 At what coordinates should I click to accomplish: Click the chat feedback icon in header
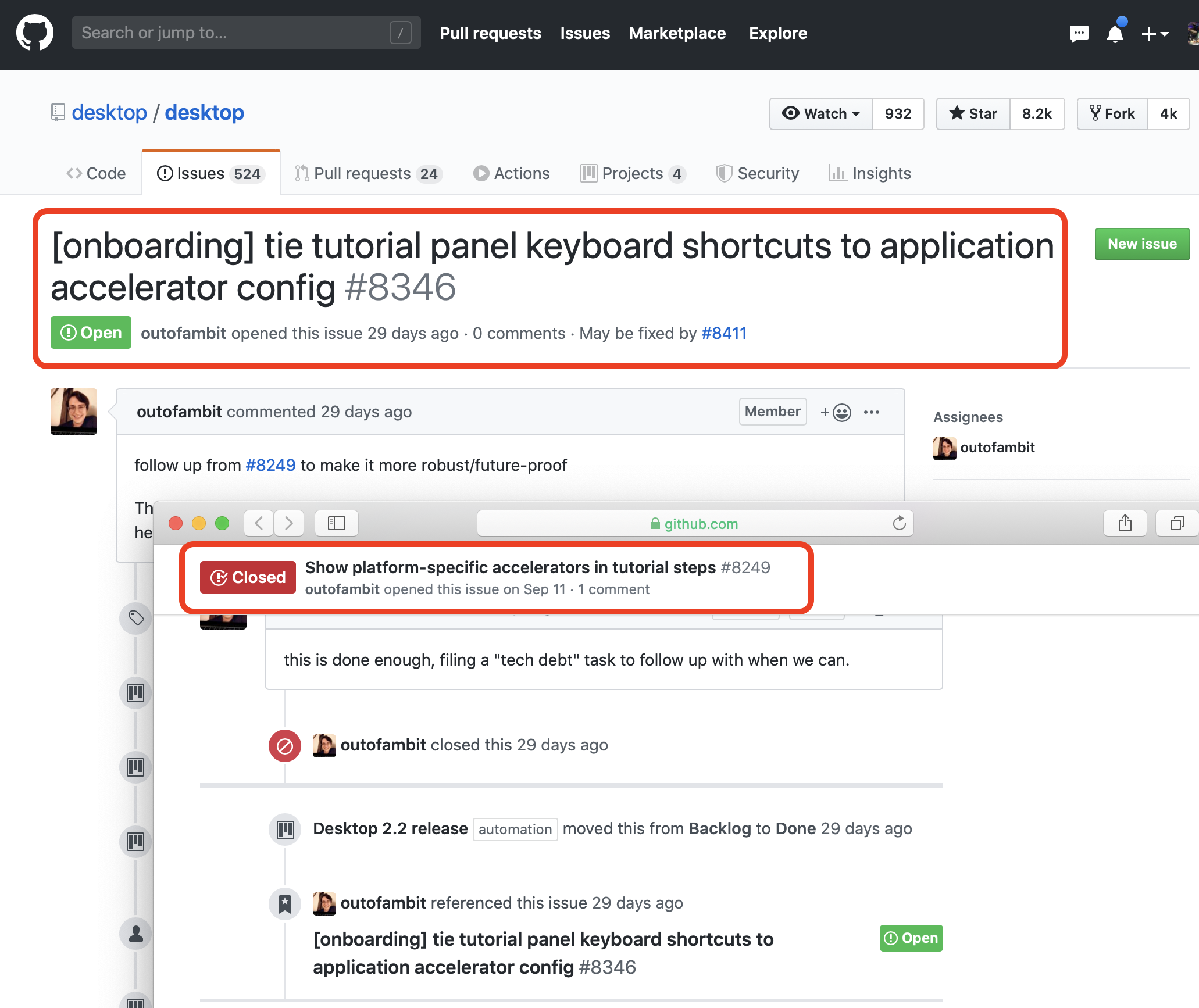click(1079, 34)
